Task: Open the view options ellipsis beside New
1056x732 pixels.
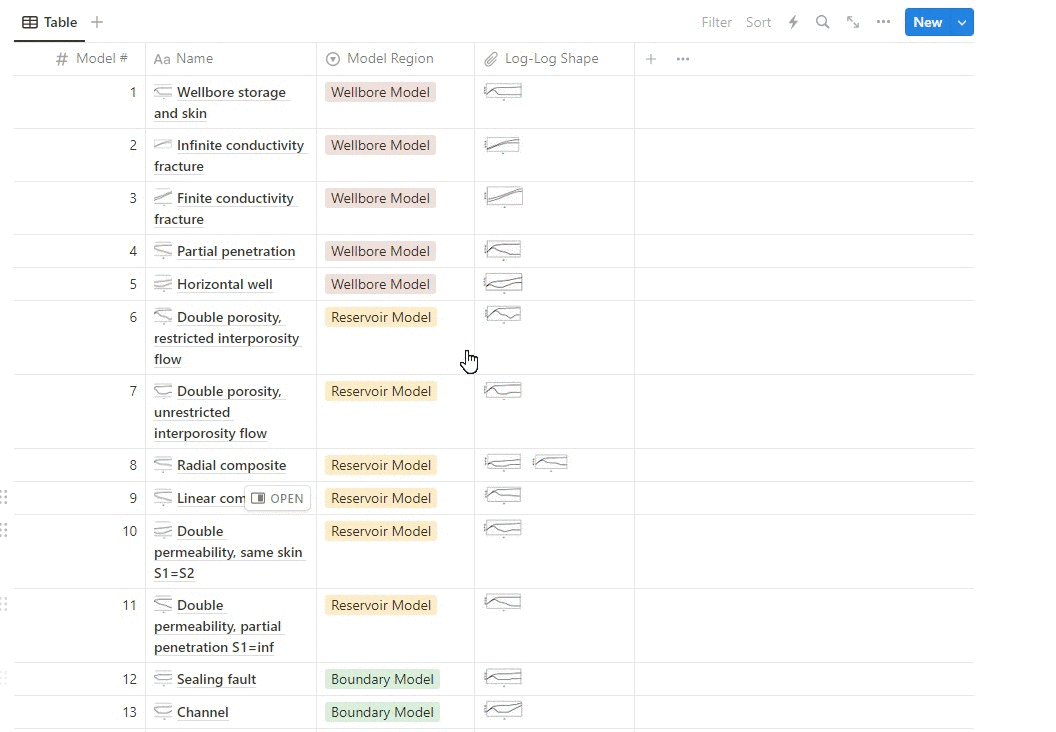Action: (x=882, y=21)
